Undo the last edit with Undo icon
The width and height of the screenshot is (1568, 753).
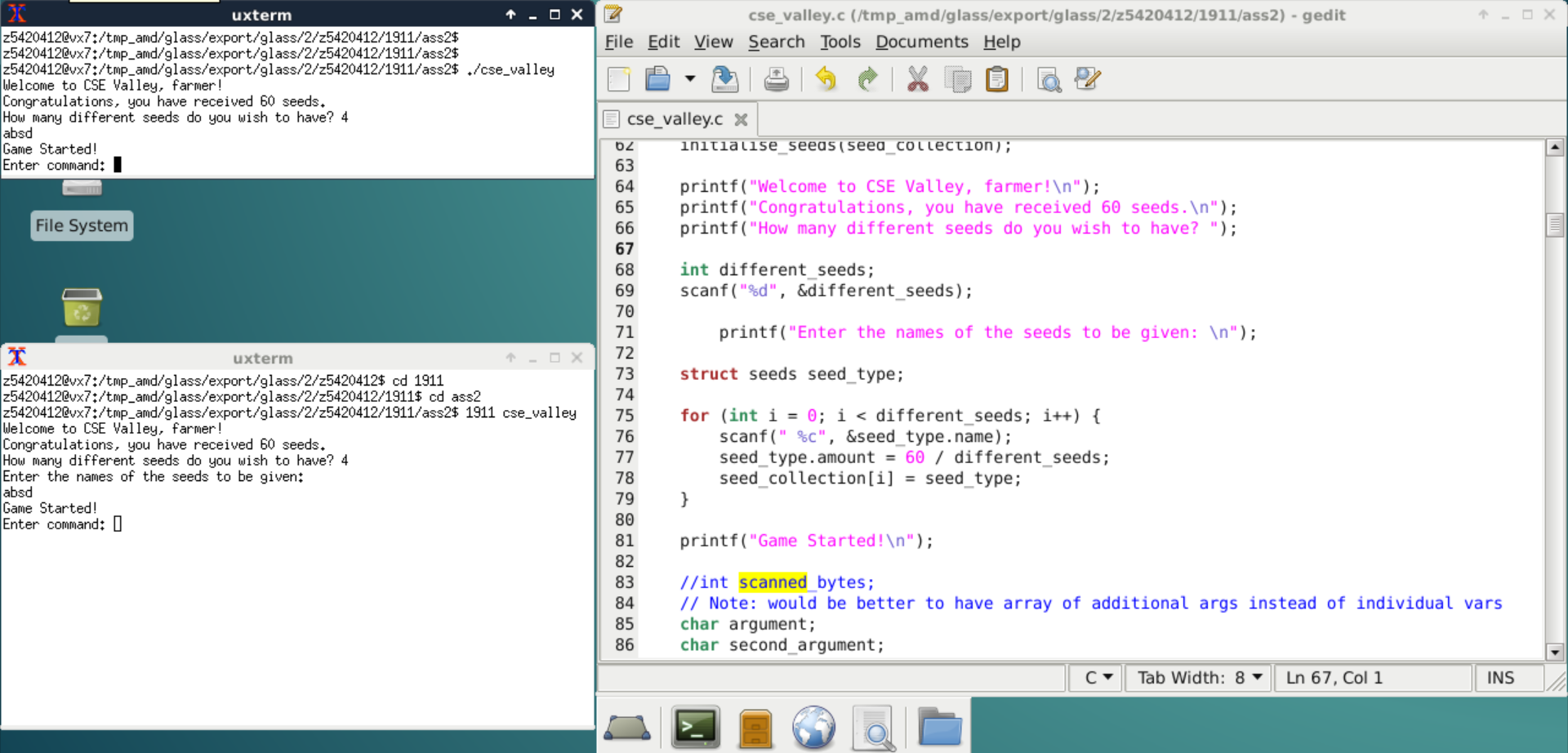coord(826,79)
